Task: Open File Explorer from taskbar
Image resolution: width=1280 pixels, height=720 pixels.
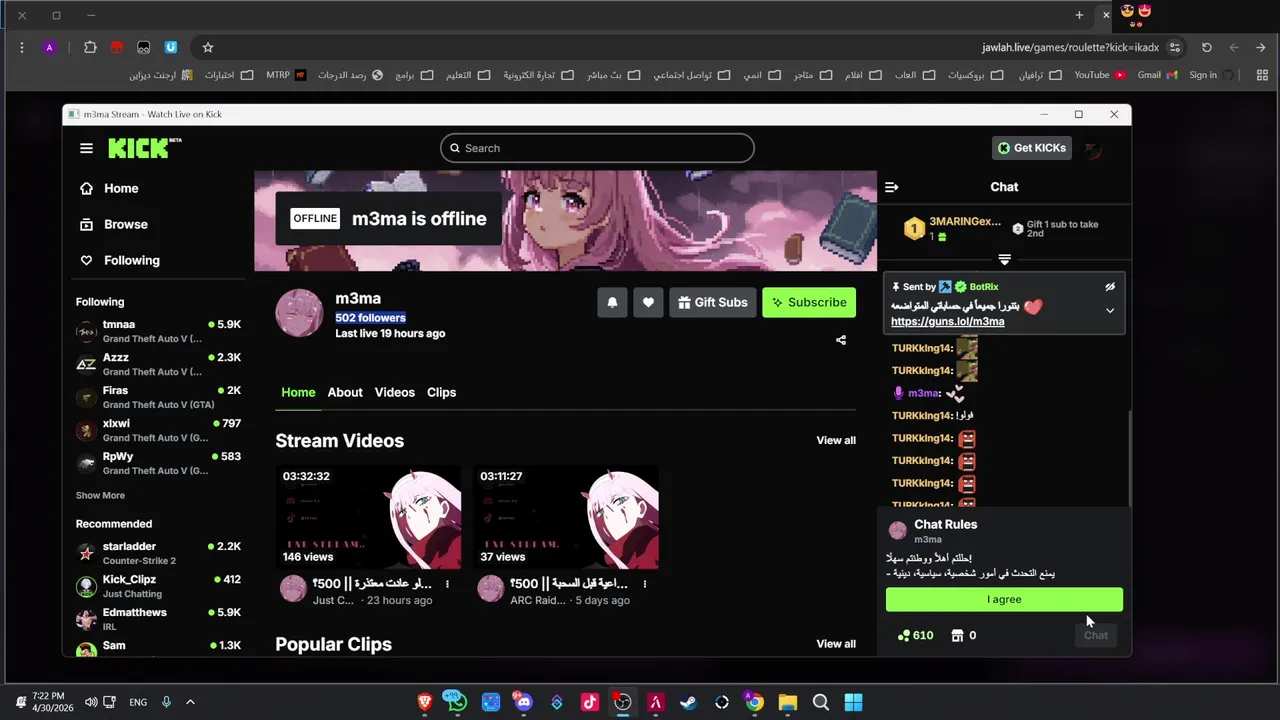Action: [x=787, y=702]
